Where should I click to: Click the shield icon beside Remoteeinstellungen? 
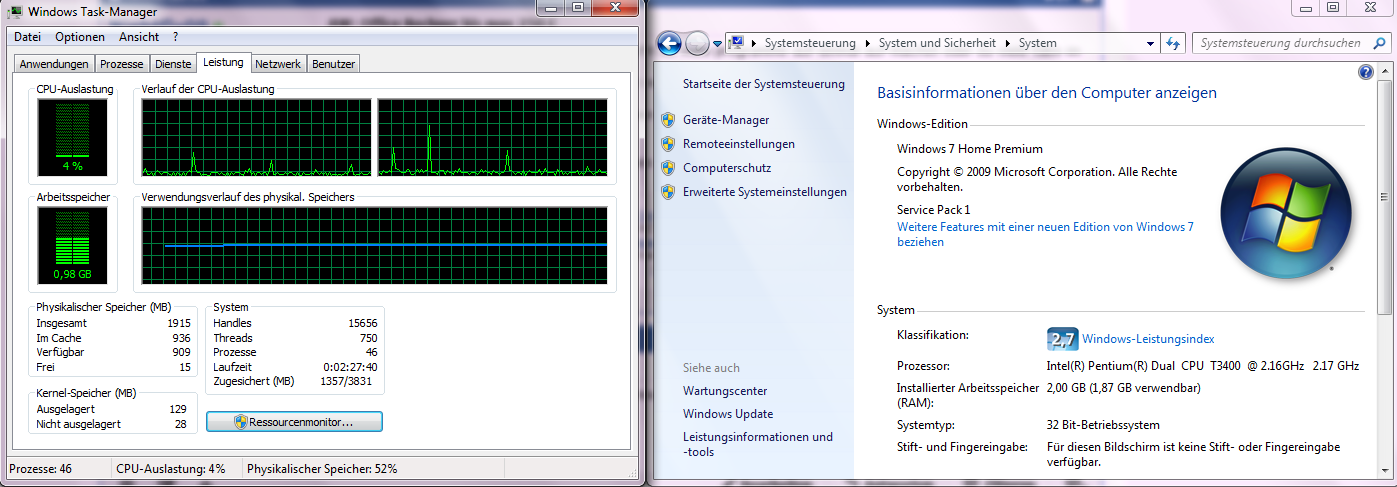coord(668,144)
